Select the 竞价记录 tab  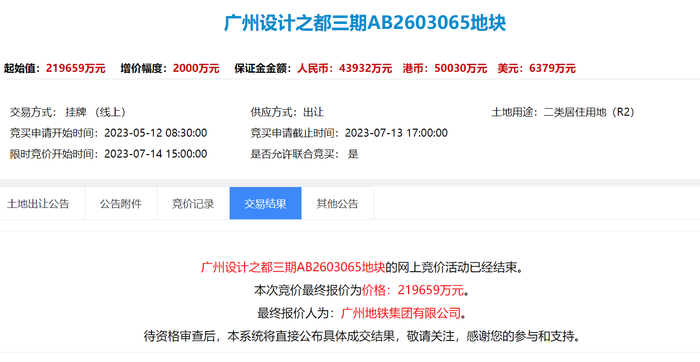pyautogui.click(x=193, y=204)
